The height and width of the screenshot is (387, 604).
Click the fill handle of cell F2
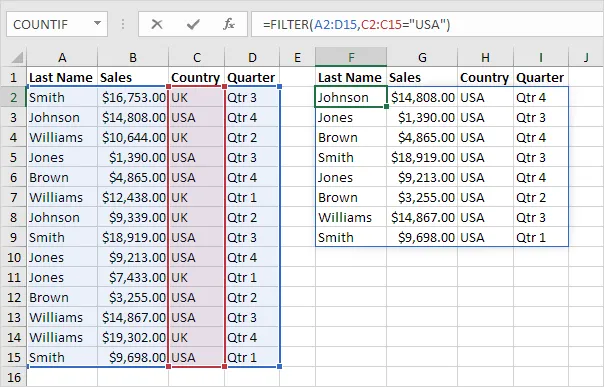tap(386, 106)
